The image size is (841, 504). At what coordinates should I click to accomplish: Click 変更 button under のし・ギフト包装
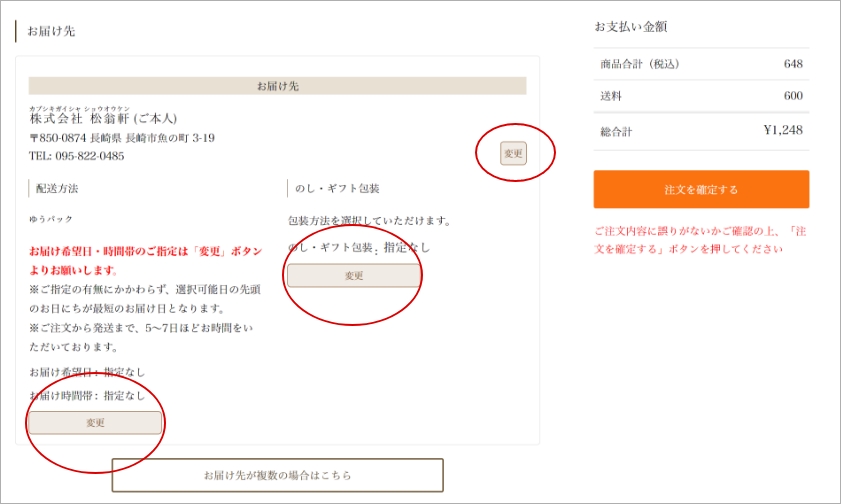coord(354,275)
